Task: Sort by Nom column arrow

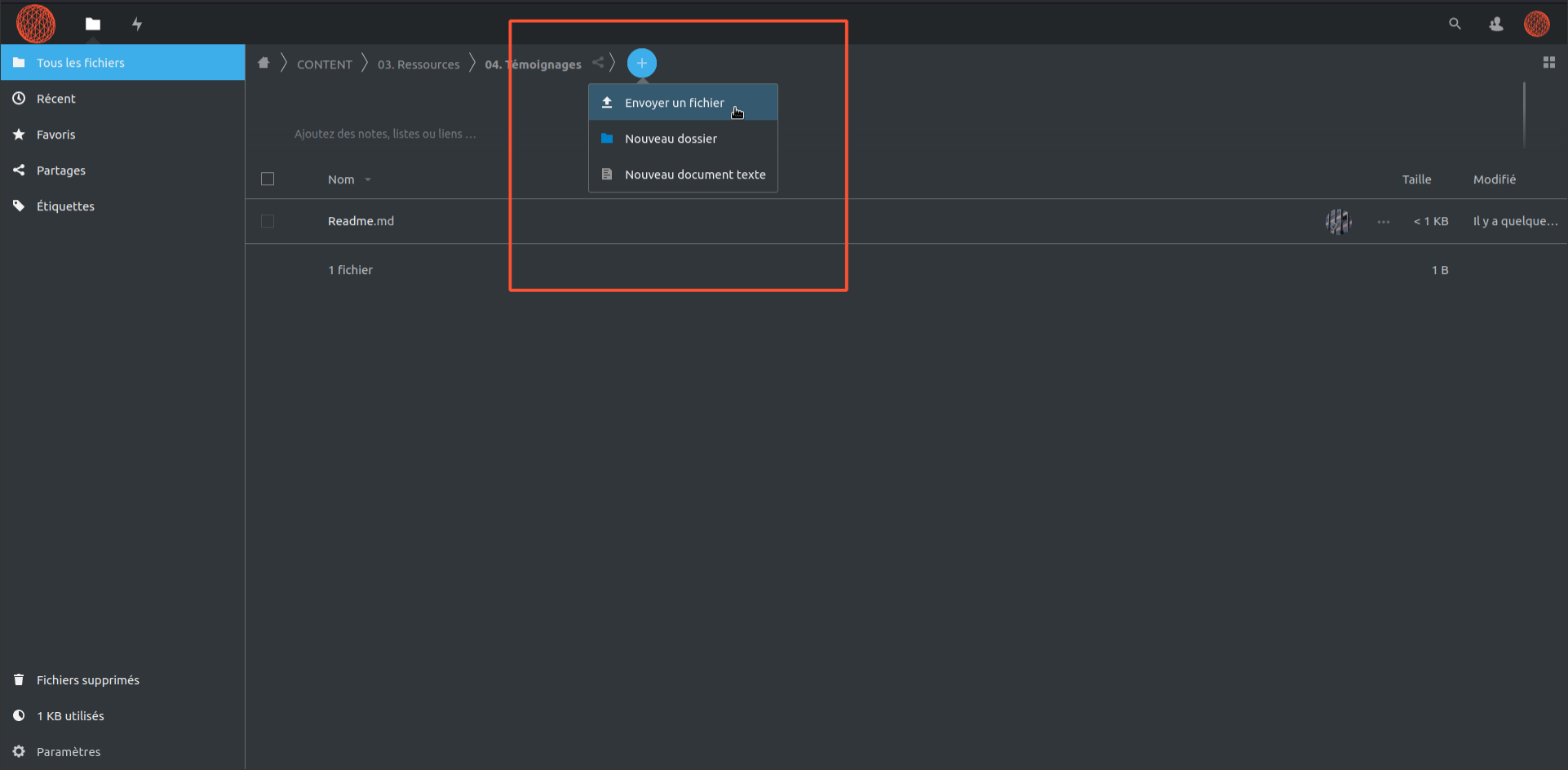Action: (368, 179)
